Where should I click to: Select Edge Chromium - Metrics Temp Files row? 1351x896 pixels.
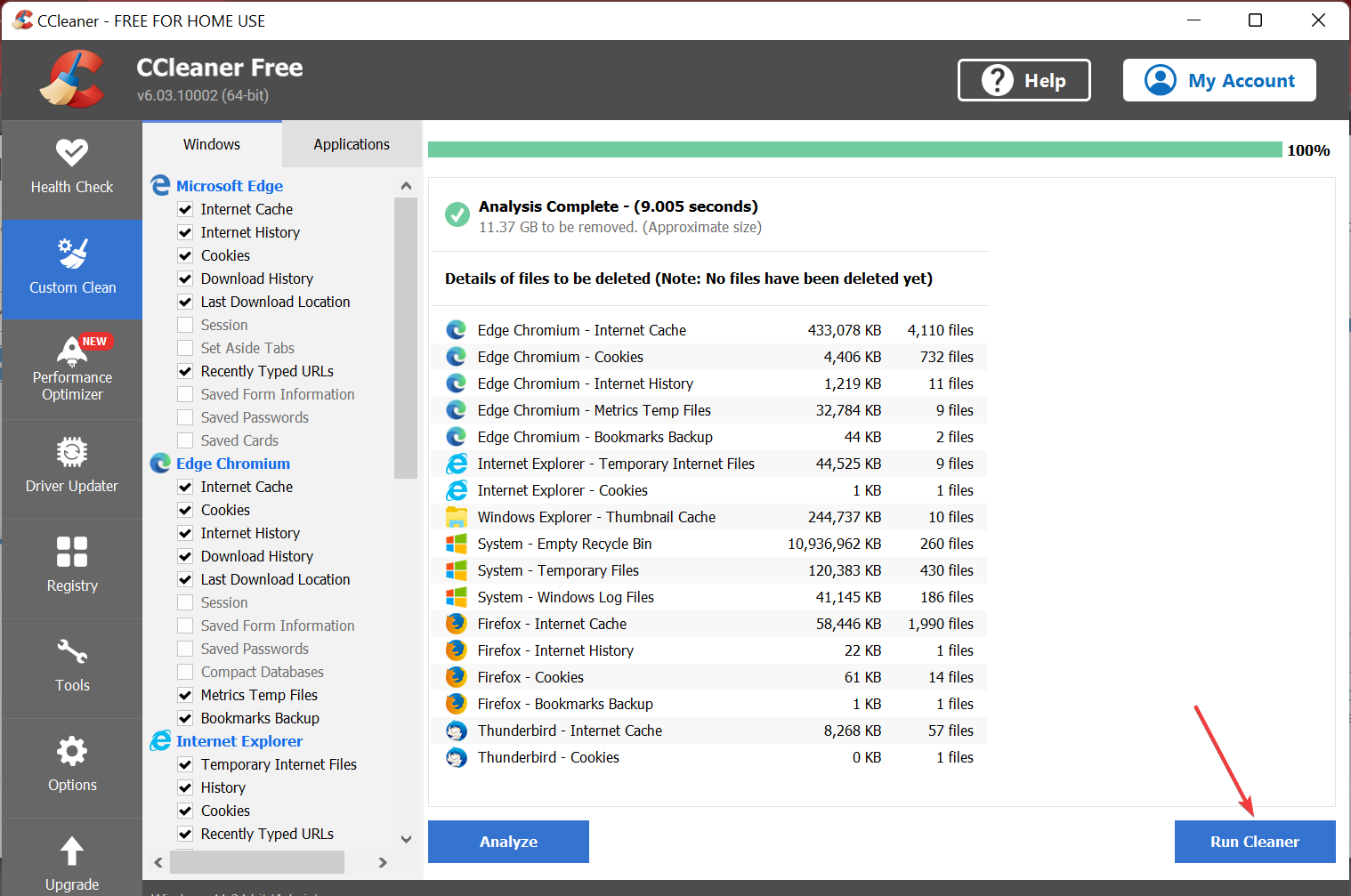click(709, 410)
